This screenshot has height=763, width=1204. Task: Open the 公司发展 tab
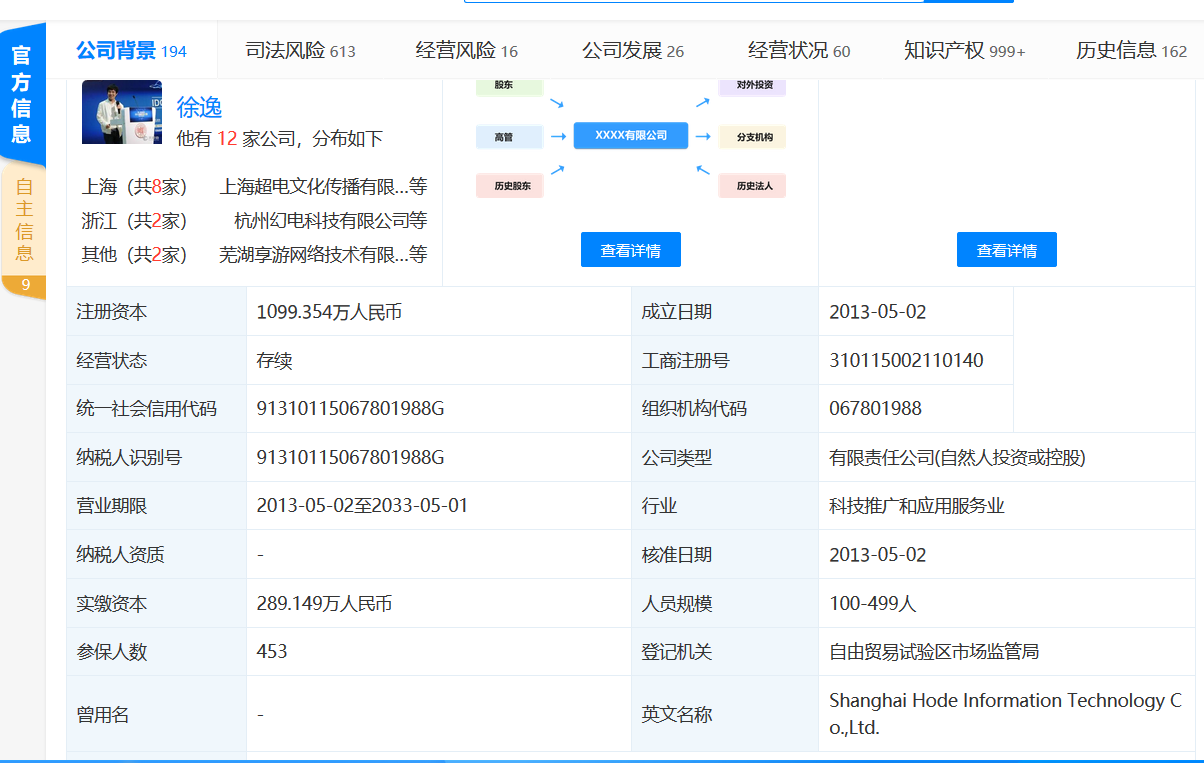[633, 51]
